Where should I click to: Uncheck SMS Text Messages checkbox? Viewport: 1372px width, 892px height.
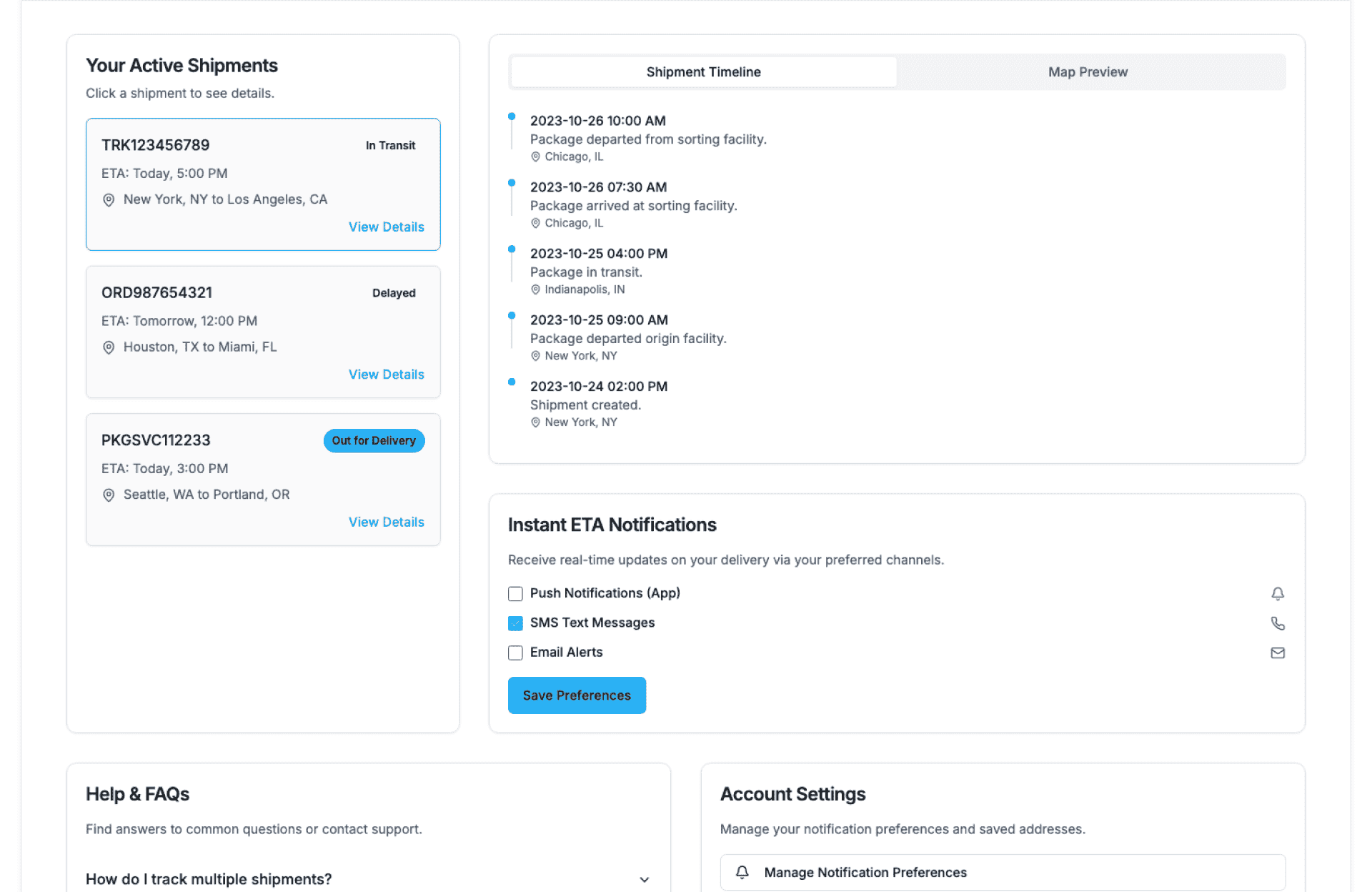pyautogui.click(x=515, y=623)
